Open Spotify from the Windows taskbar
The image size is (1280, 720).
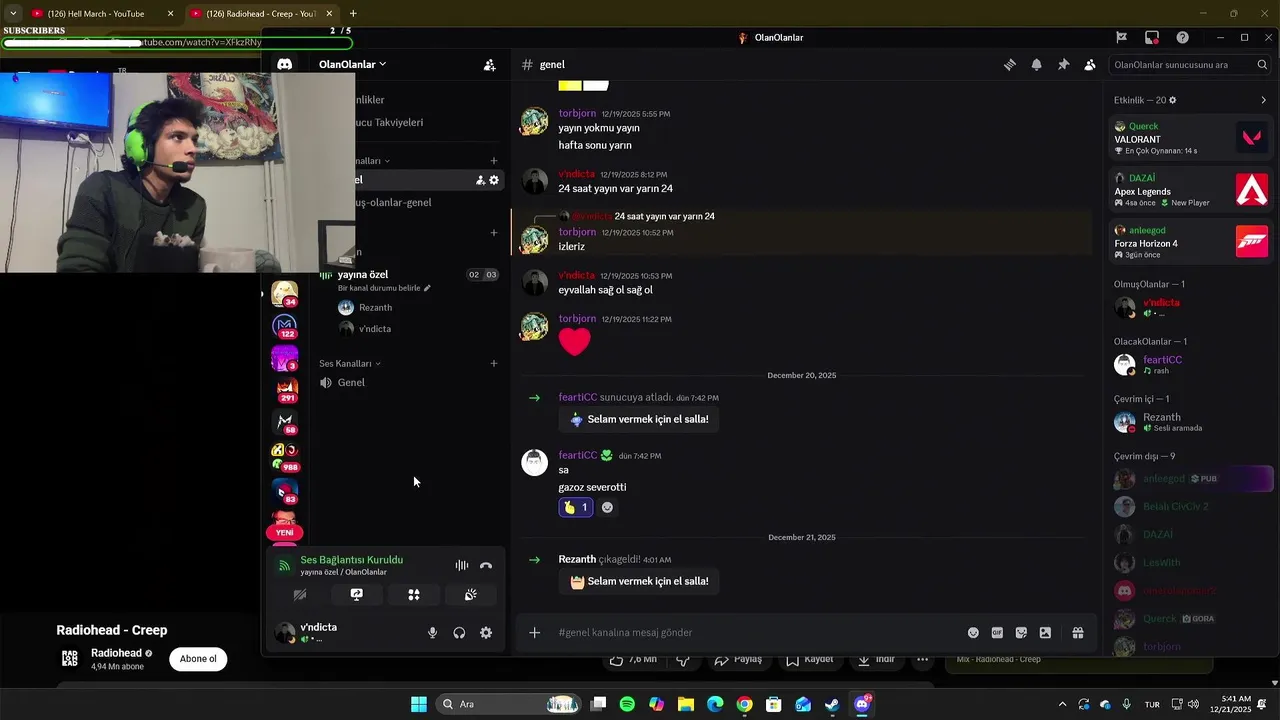point(627,705)
